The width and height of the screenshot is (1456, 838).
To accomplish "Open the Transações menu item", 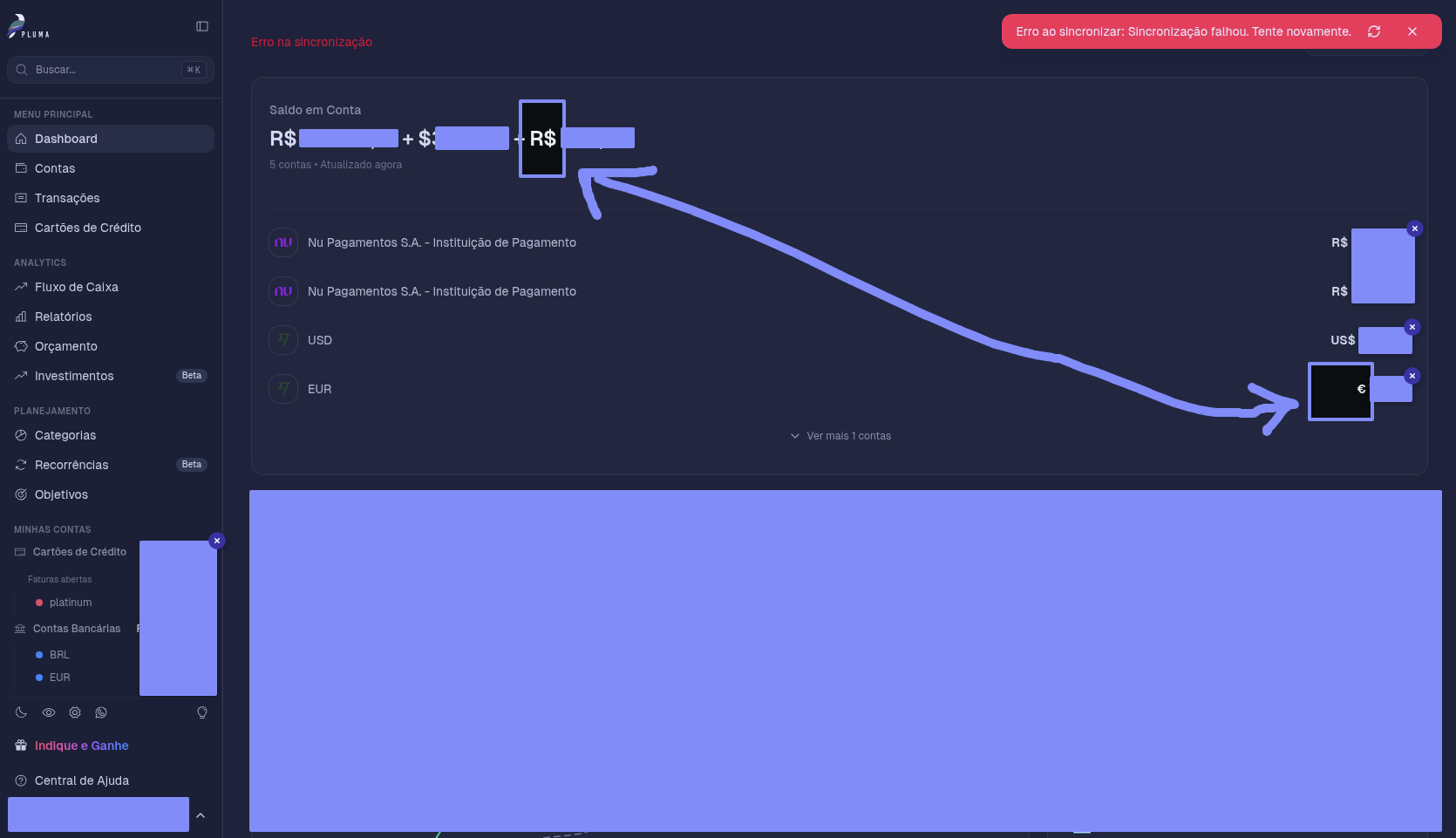I will coord(67,198).
